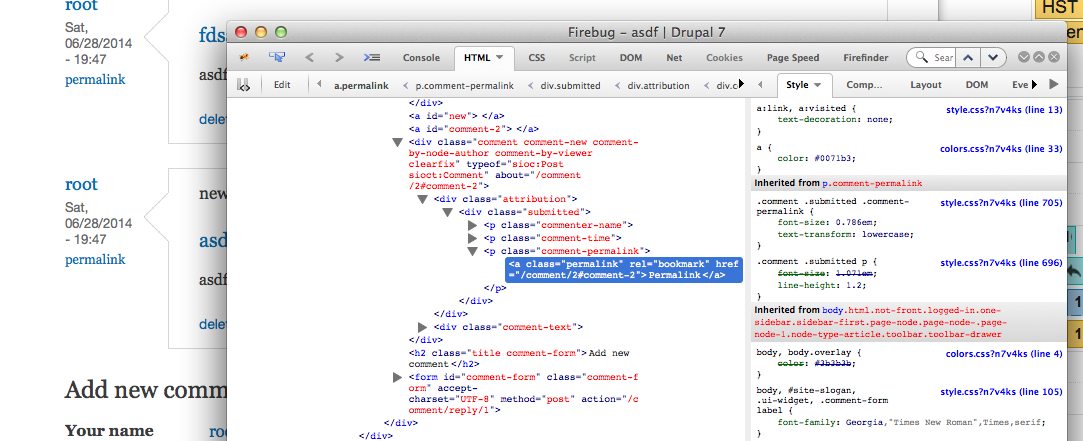Screen dimensions: 1083x441
Task: Show the command line popup icon
Action: point(372,57)
